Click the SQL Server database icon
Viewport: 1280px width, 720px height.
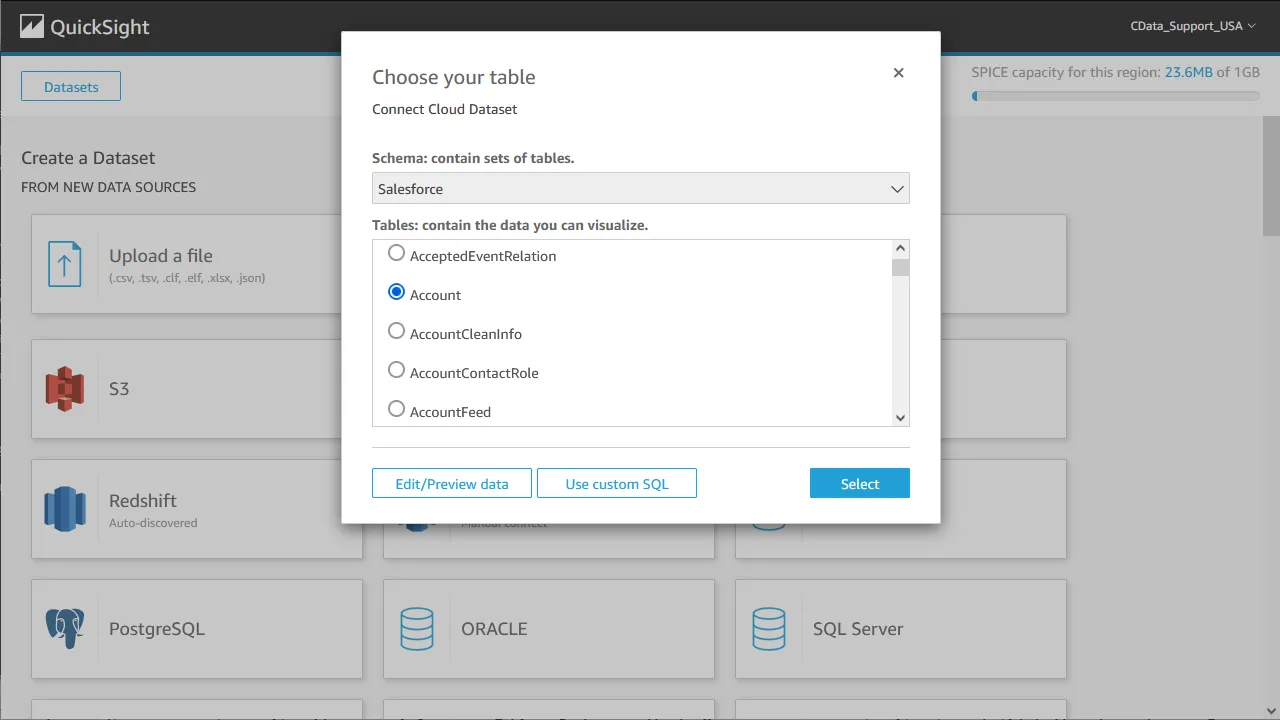coord(769,629)
